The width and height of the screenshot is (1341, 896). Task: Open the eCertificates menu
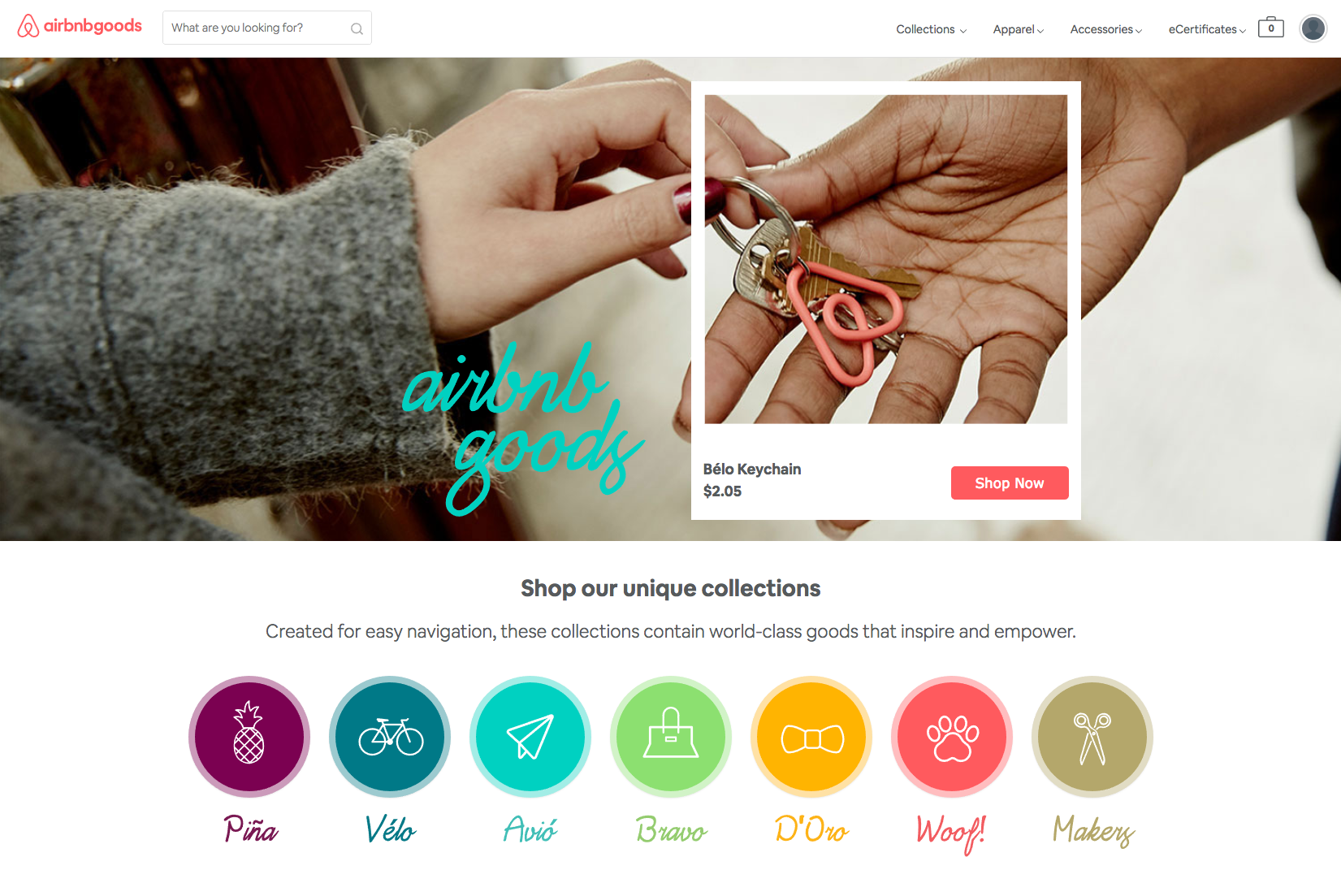1207,29
